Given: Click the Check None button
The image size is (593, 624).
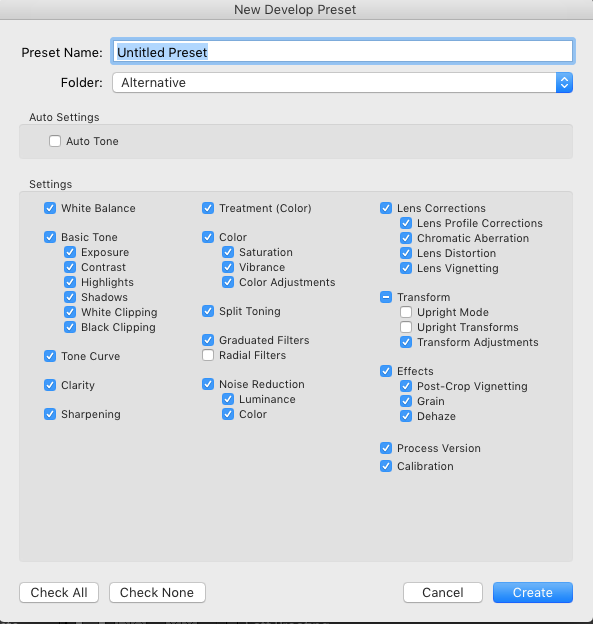Looking at the screenshot, I should (x=157, y=593).
